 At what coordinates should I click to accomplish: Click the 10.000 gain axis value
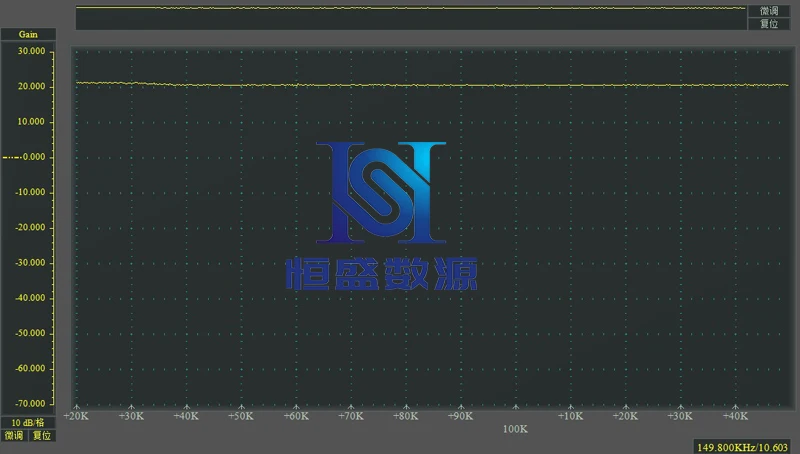(x=32, y=121)
